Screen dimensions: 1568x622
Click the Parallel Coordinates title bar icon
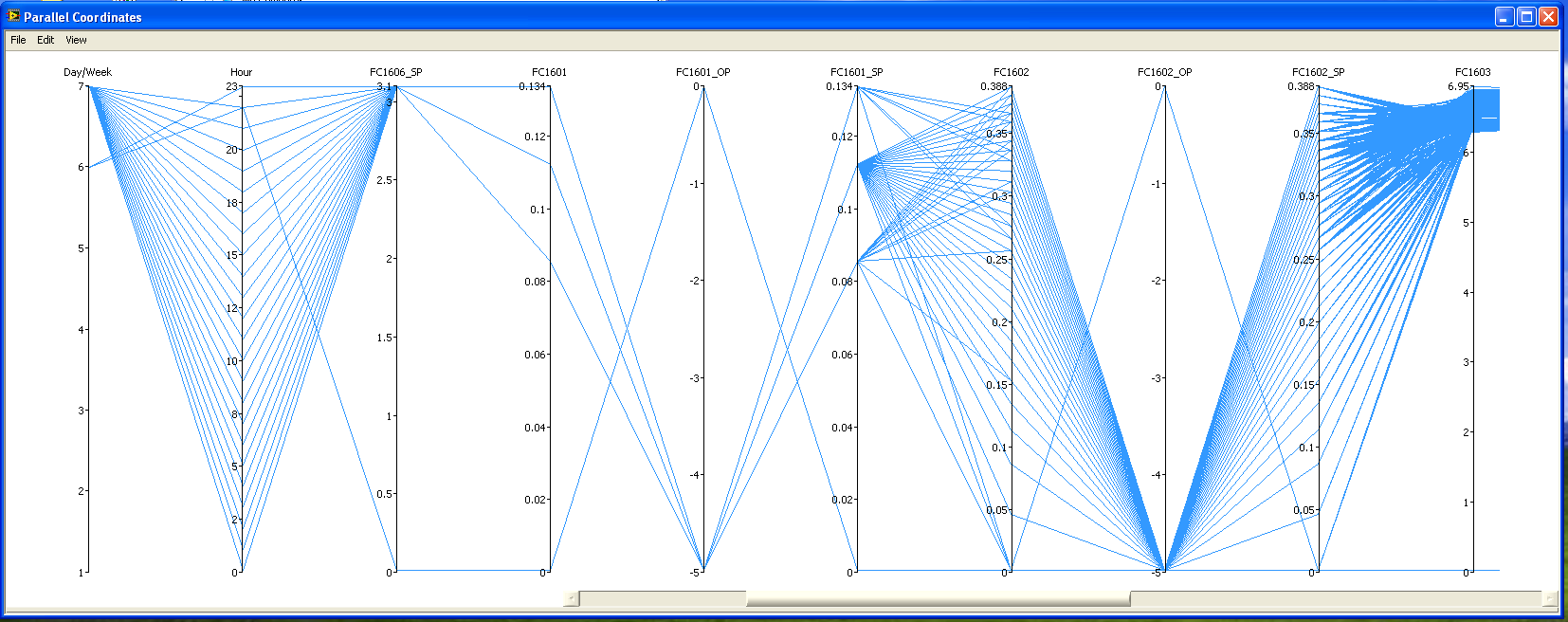[x=13, y=16]
